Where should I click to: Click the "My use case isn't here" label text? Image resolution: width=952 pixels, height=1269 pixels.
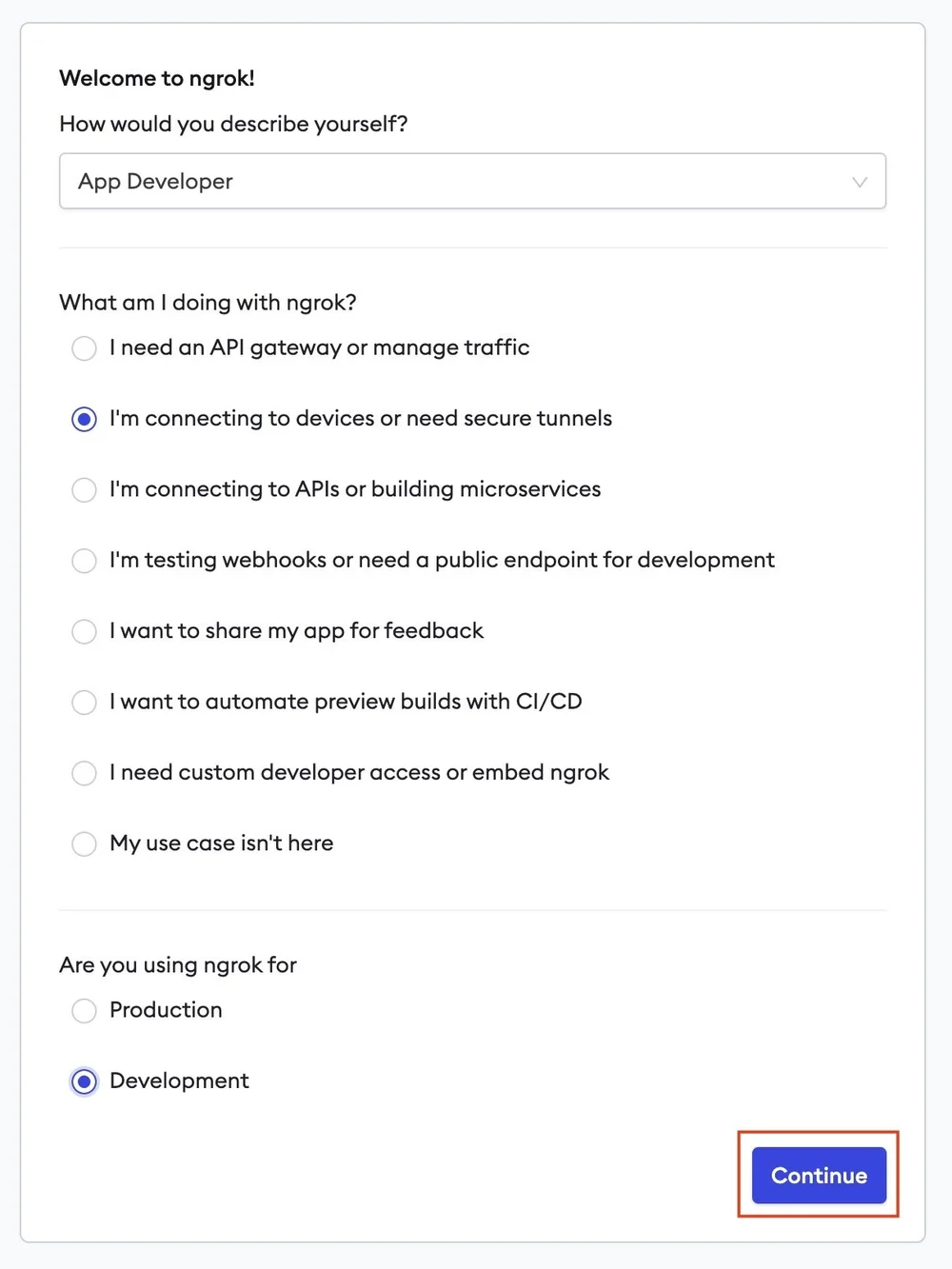coord(221,843)
